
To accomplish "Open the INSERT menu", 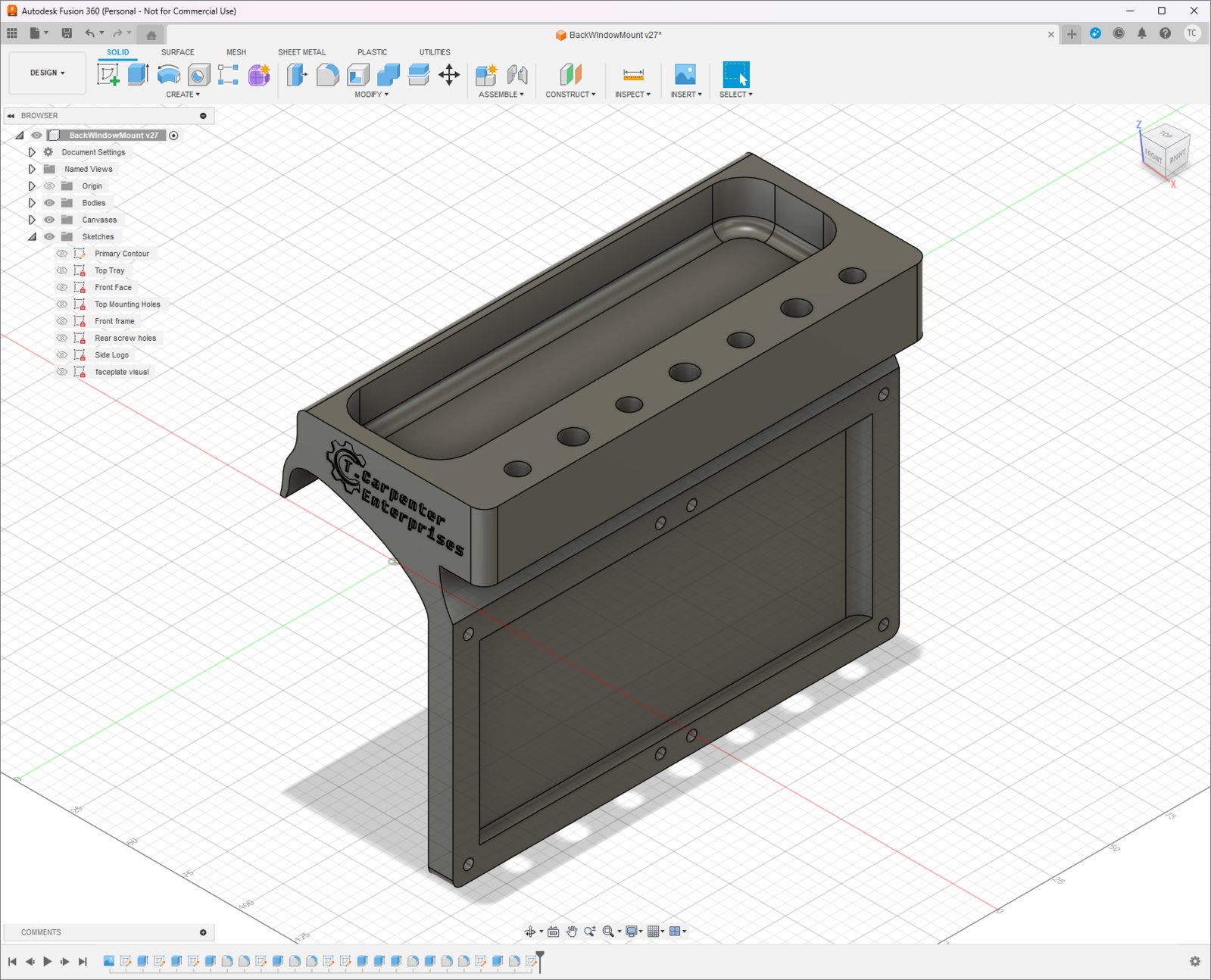I will click(x=685, y=95).
